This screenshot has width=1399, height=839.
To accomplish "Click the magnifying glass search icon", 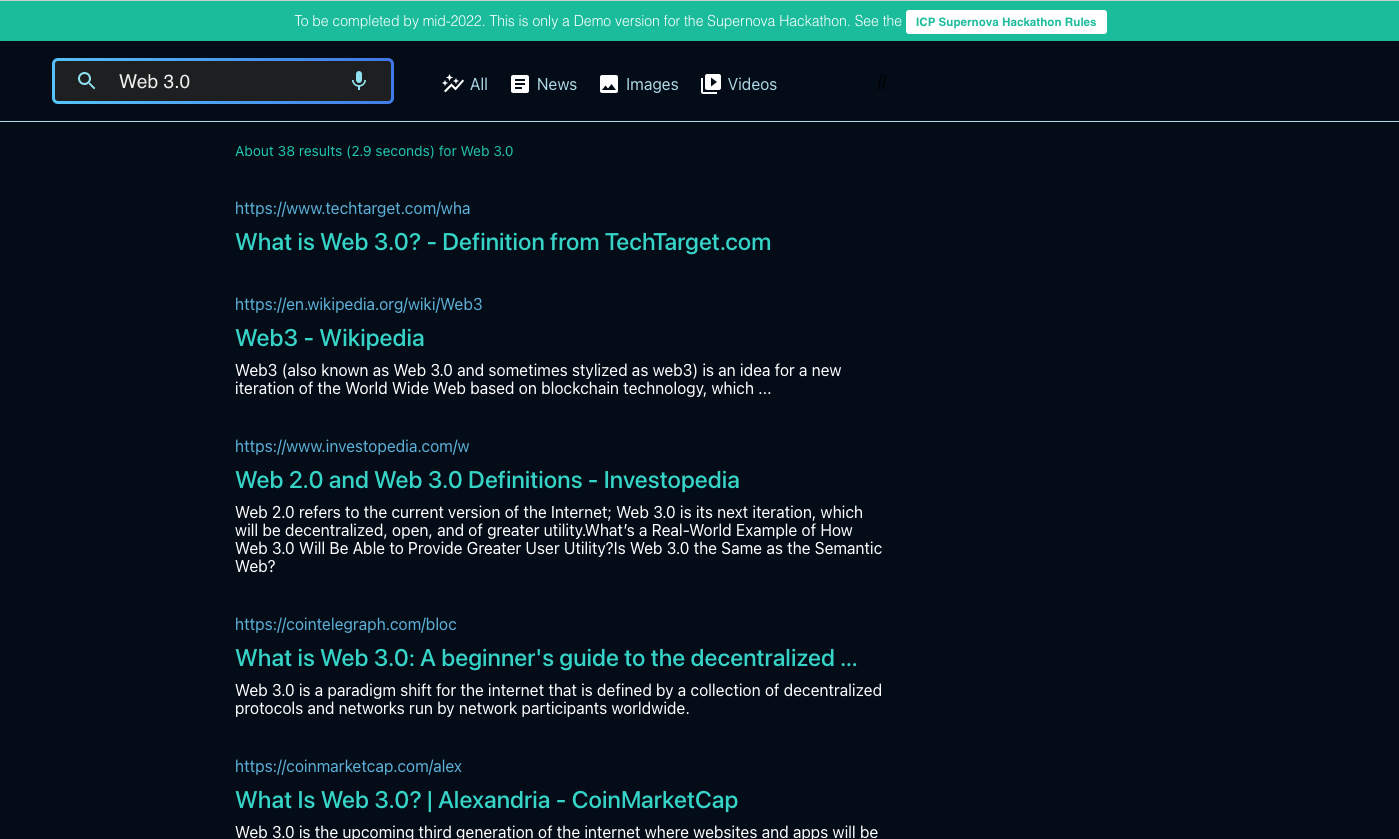I will click(x=87, y=81).
